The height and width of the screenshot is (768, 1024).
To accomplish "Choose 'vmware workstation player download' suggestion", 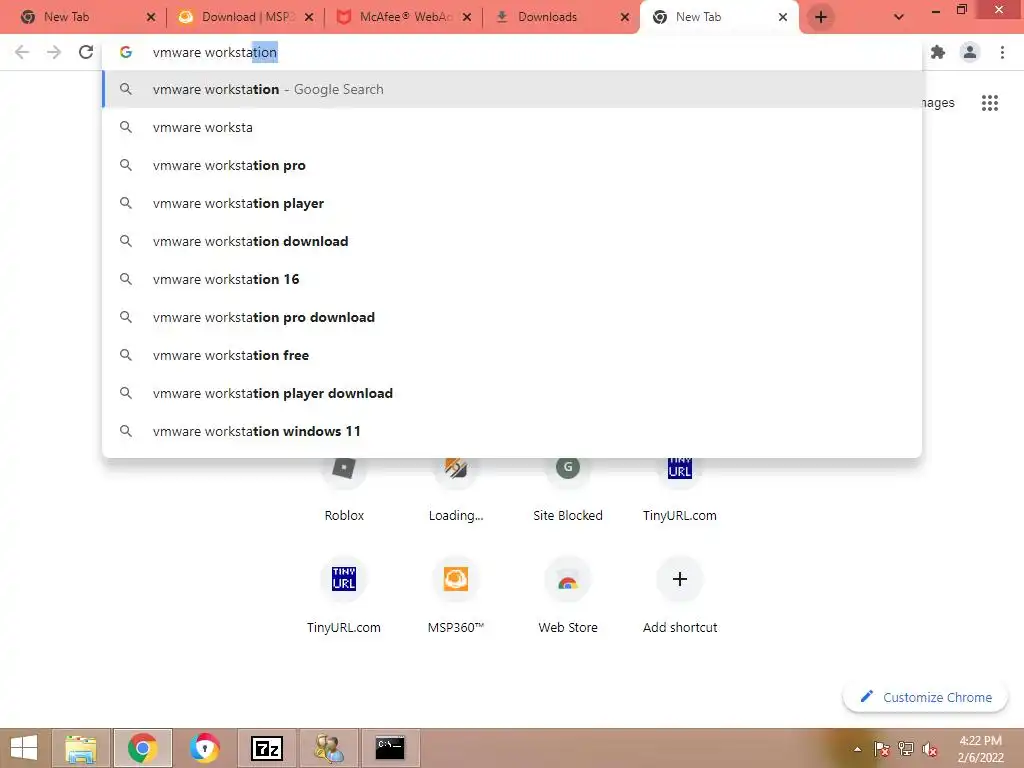I will [512, 393].
